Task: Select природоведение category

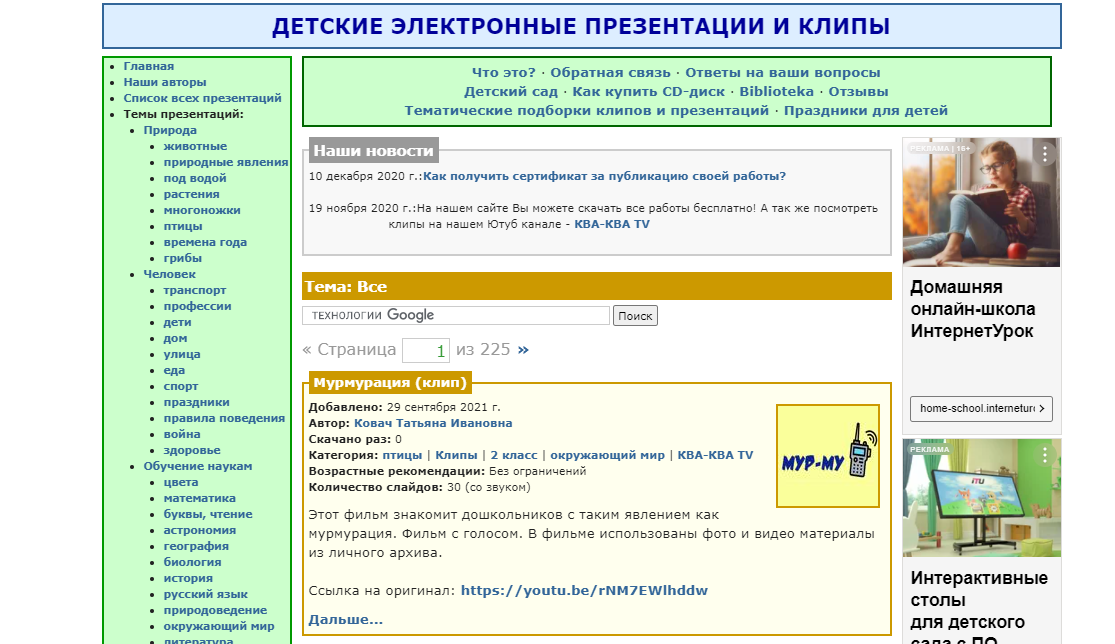Action: (x=215, y=610)
